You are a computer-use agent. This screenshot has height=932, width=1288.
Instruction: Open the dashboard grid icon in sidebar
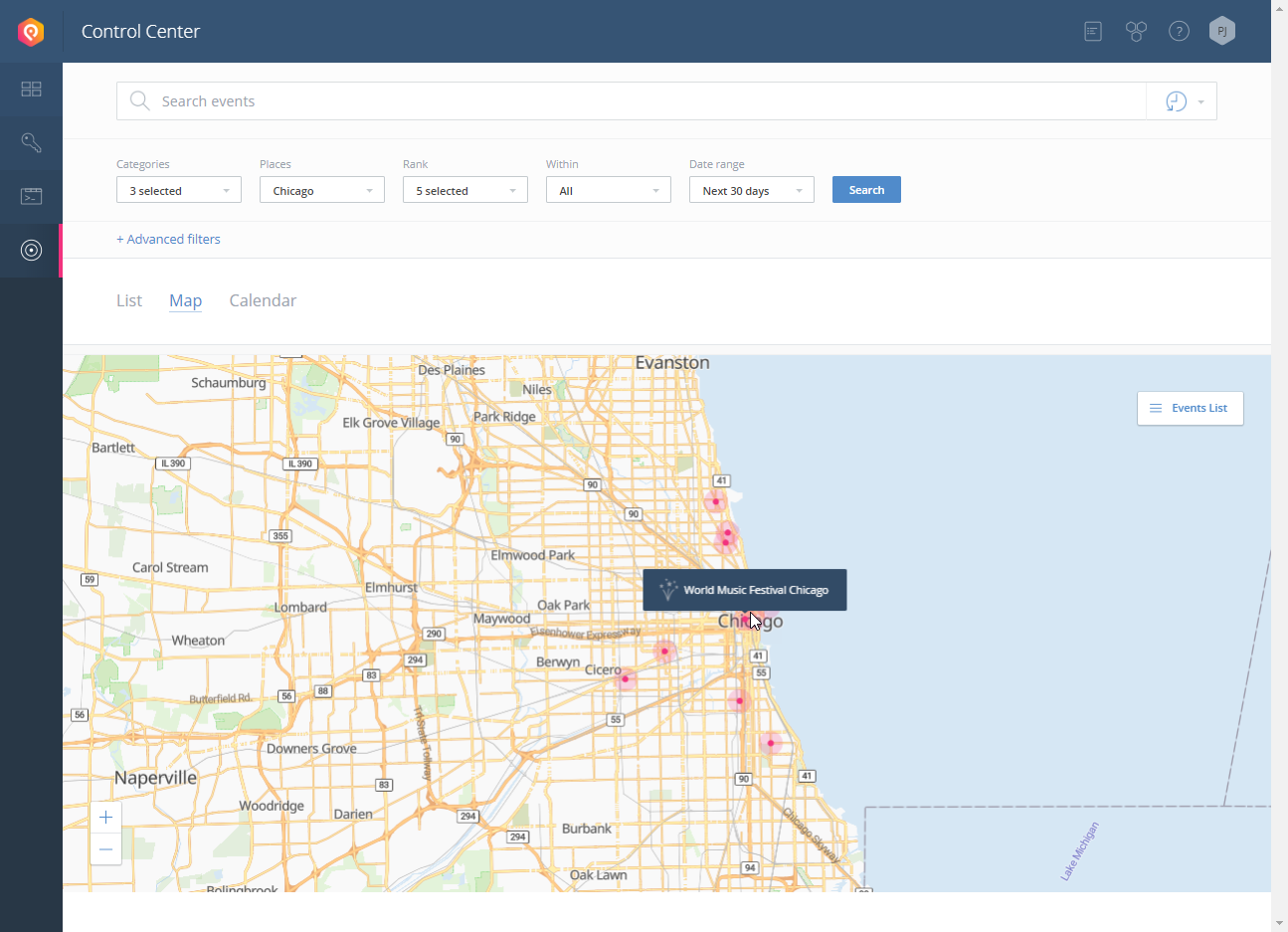[31, 90]
